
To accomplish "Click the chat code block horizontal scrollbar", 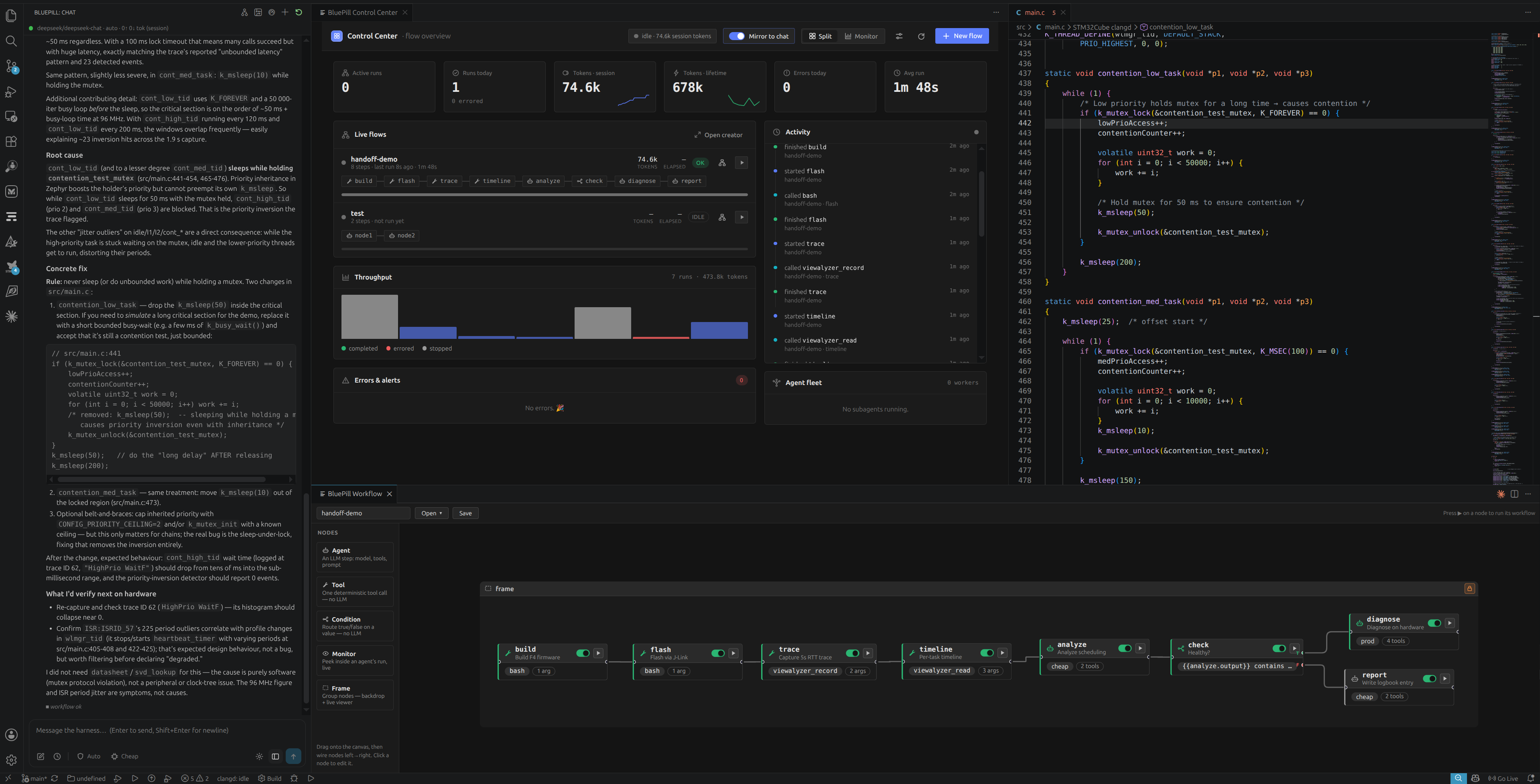I will tap(161, 479).
